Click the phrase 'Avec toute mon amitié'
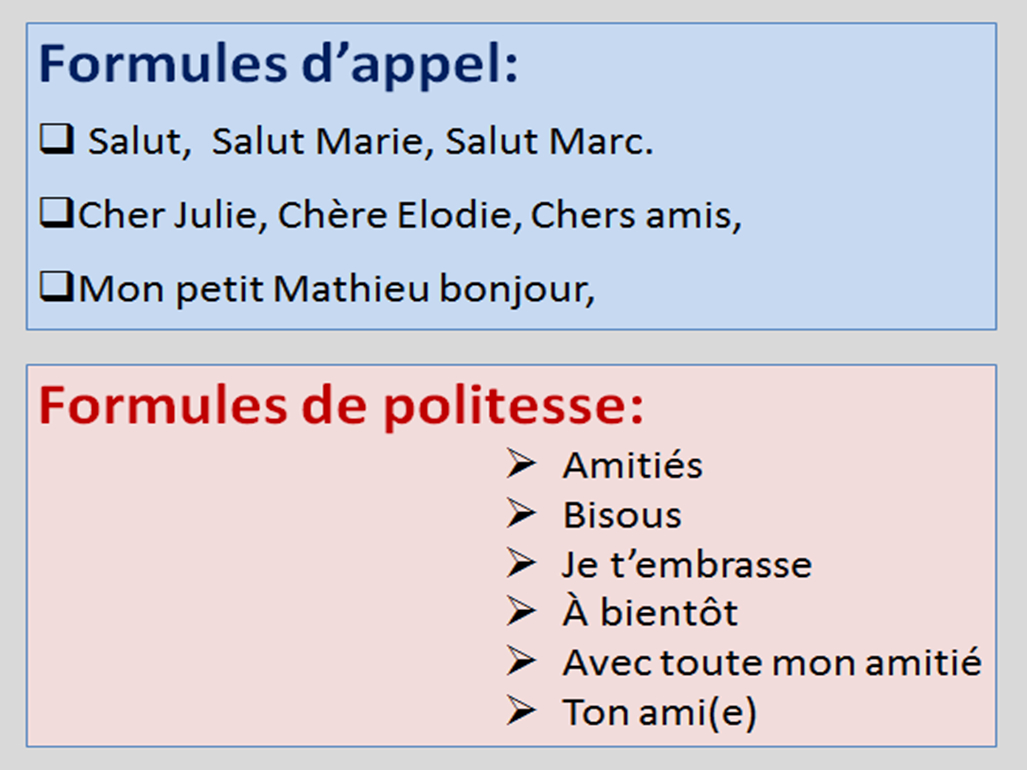1027x770 pixels. point(772,662)
